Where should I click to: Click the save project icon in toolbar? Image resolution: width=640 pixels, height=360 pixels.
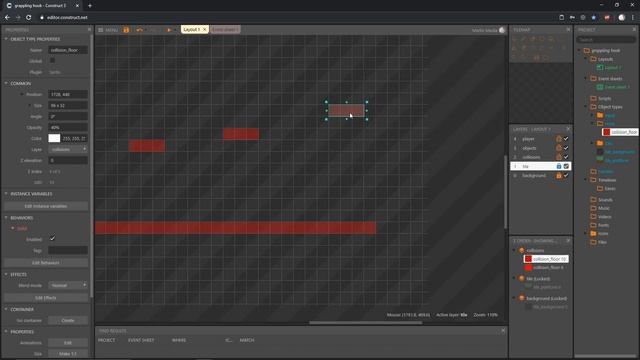point(126,30)
